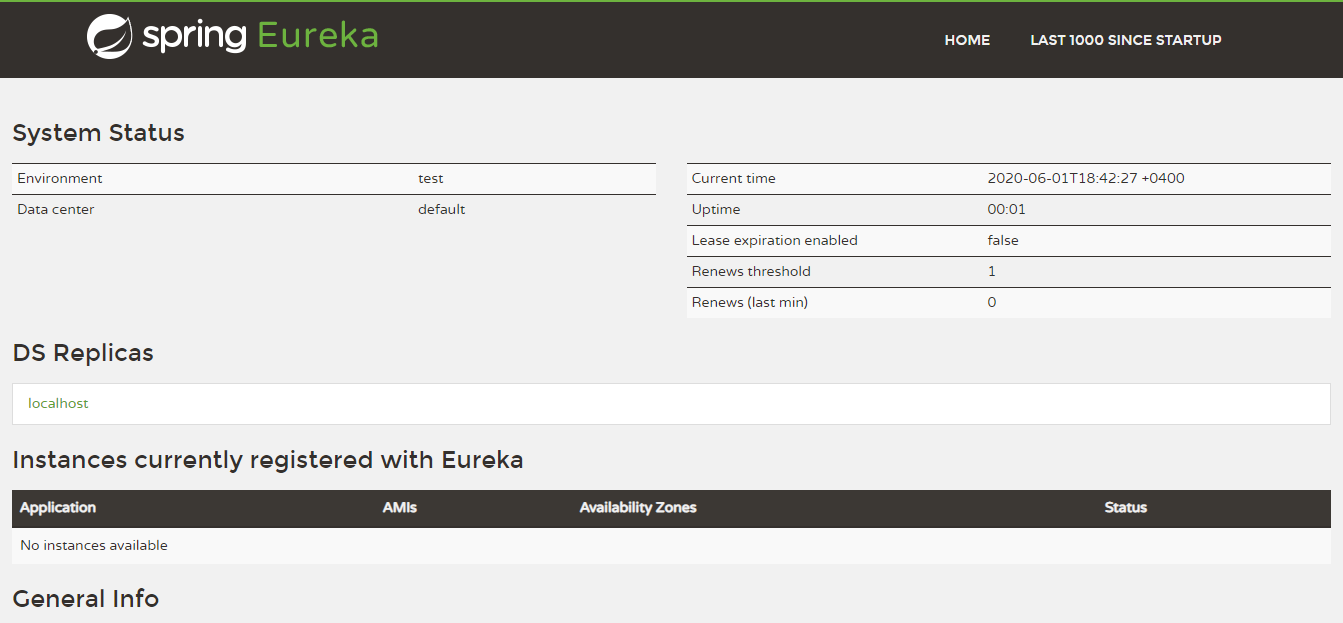This screenshot has height=623, width=1343.
Task: Select the Renews (last min) label
Action: (750, 302)
